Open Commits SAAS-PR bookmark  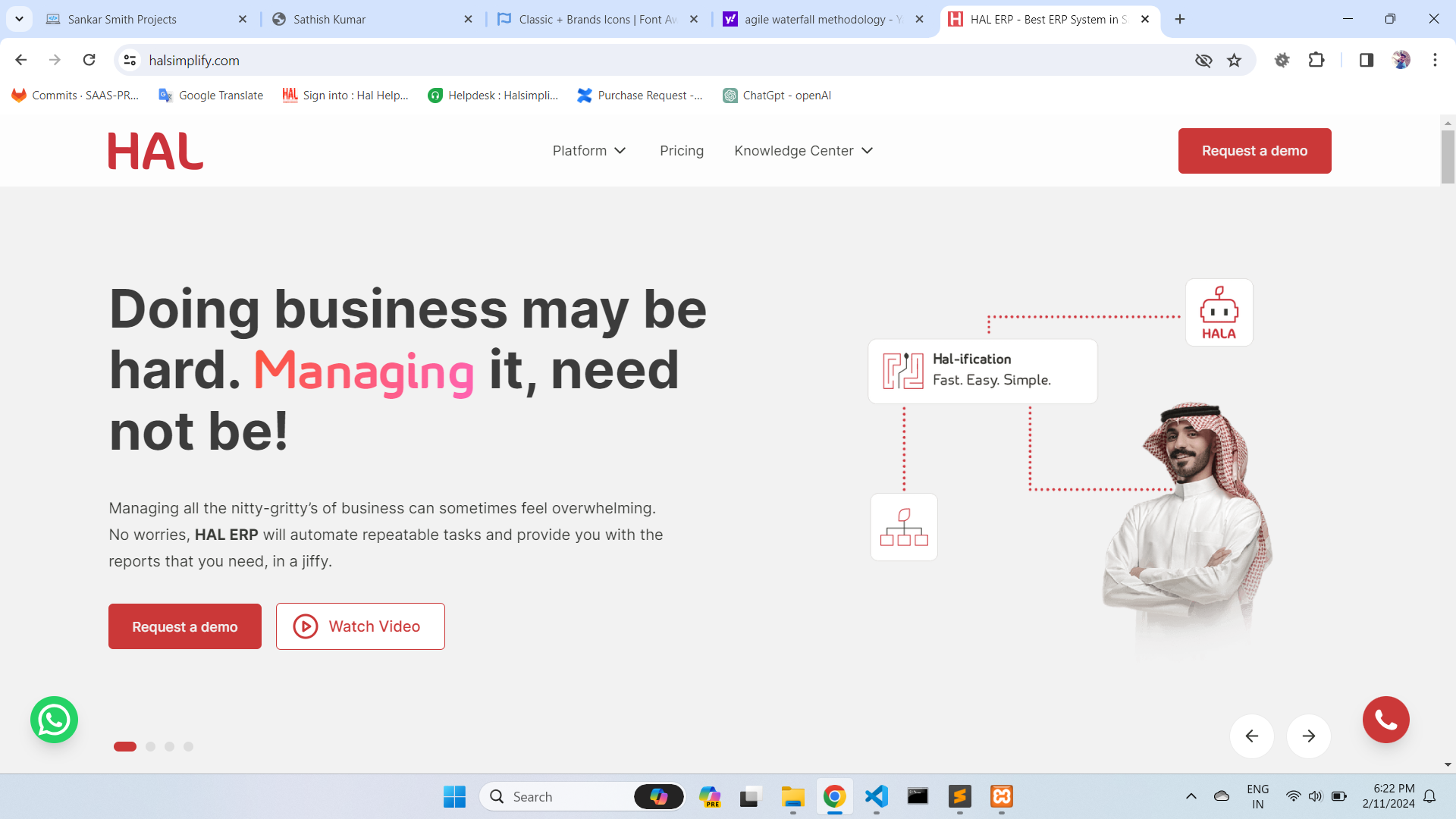pyautogui.click(x=75, y=96)
